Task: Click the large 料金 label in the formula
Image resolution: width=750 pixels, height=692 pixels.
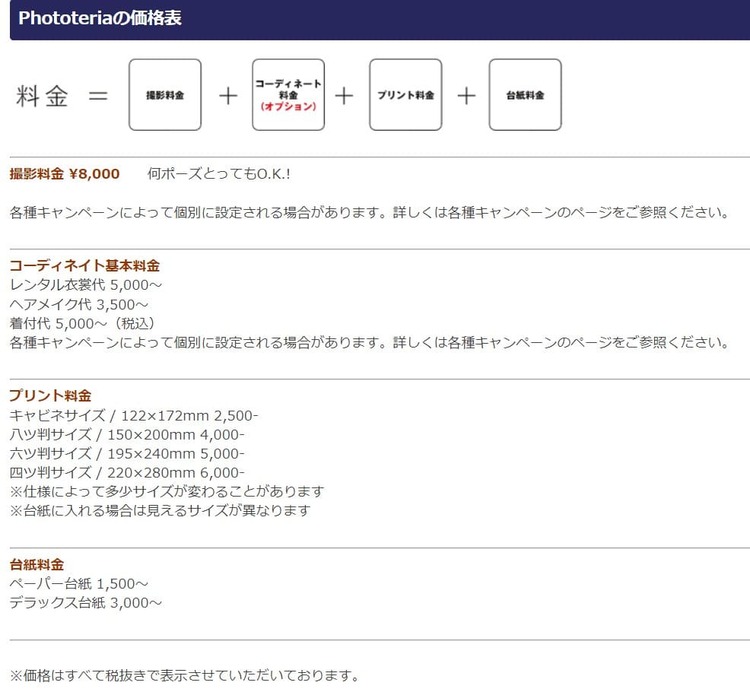Action: [x=42, y=96]
